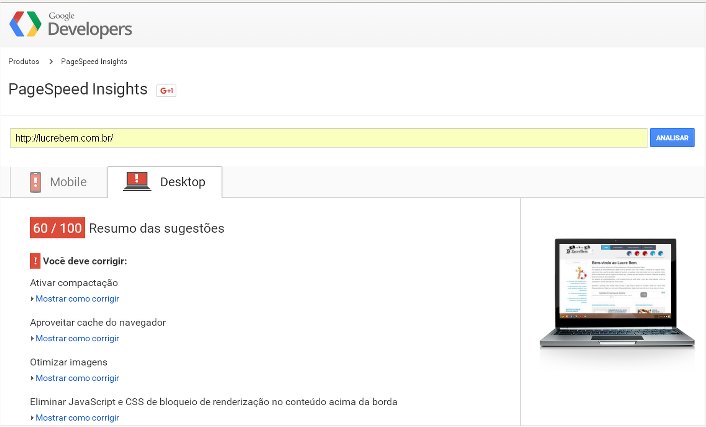Viewport: 706px width, 427px height.
Task: Open the PageSpeed Insights breadcrumb link
Action: [94, 61]
